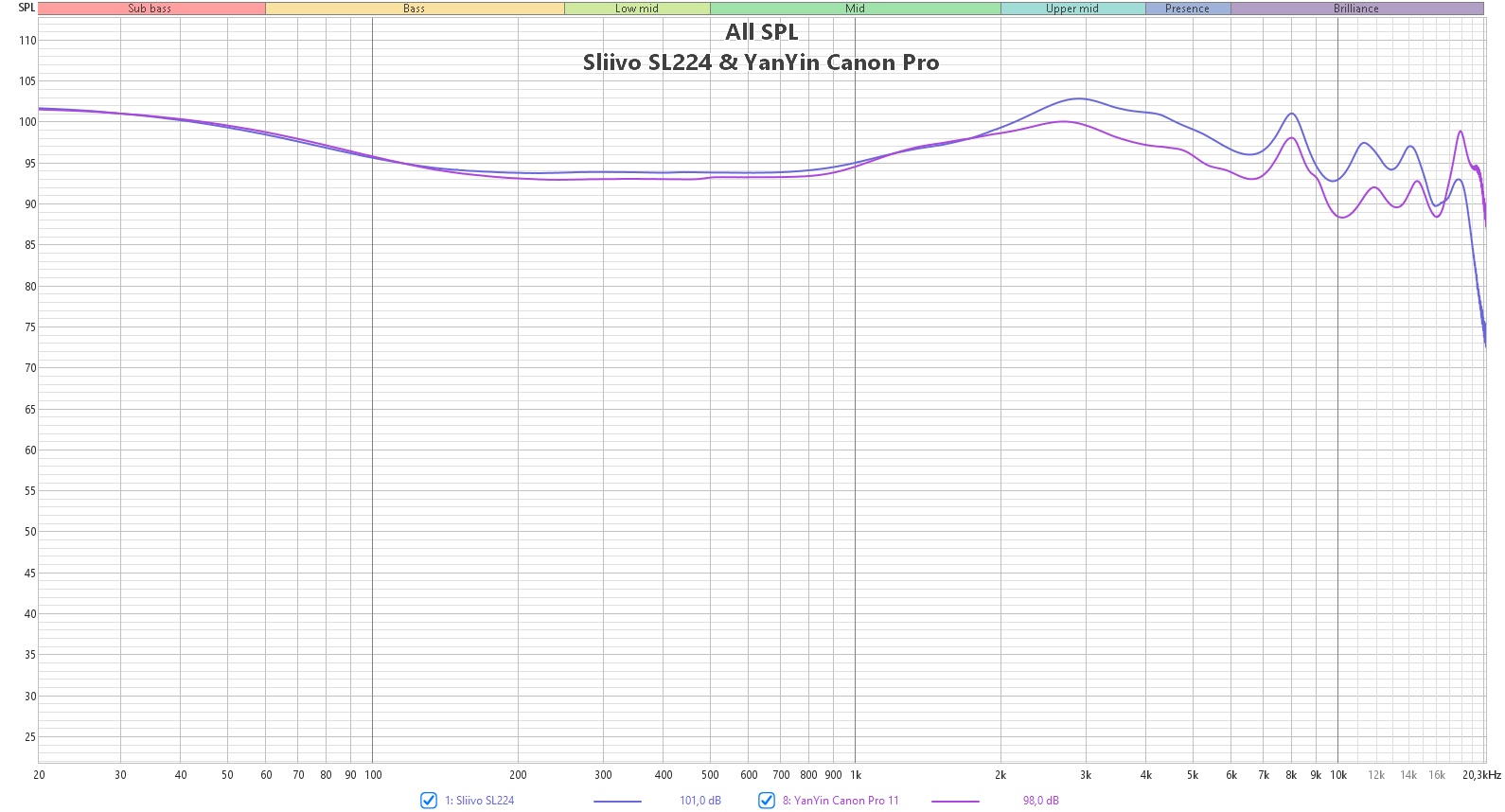Click the purple YanYin Canon Pro line sample

pyautogui.click(x=955, y=802)
